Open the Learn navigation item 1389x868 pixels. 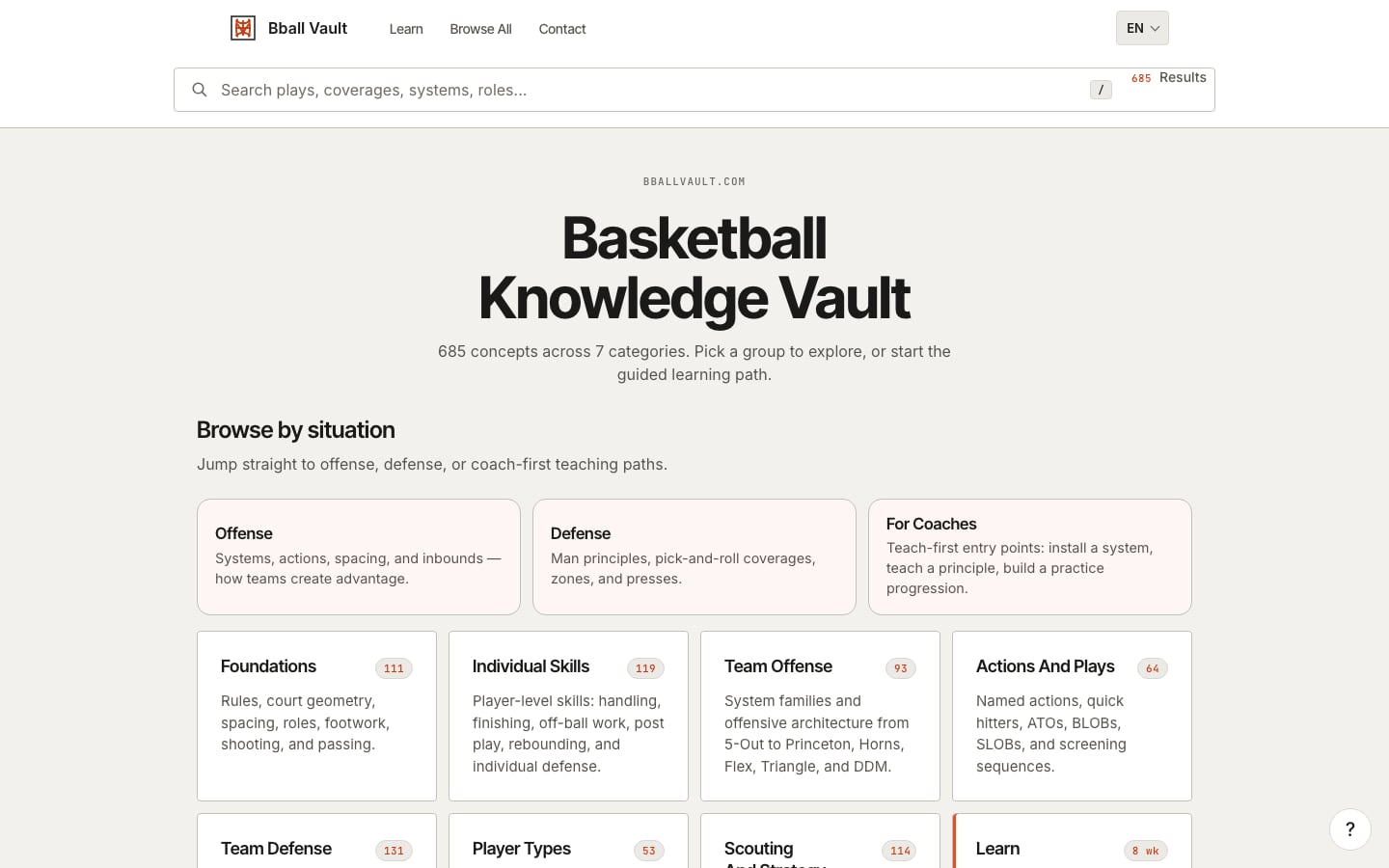pos(406,29)
